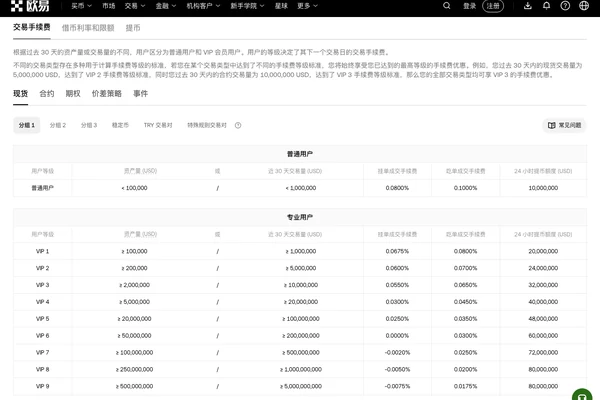Select the 特殊规则交易对 filter chip
This screenshot has height=400, width=600.
[207, 125]
